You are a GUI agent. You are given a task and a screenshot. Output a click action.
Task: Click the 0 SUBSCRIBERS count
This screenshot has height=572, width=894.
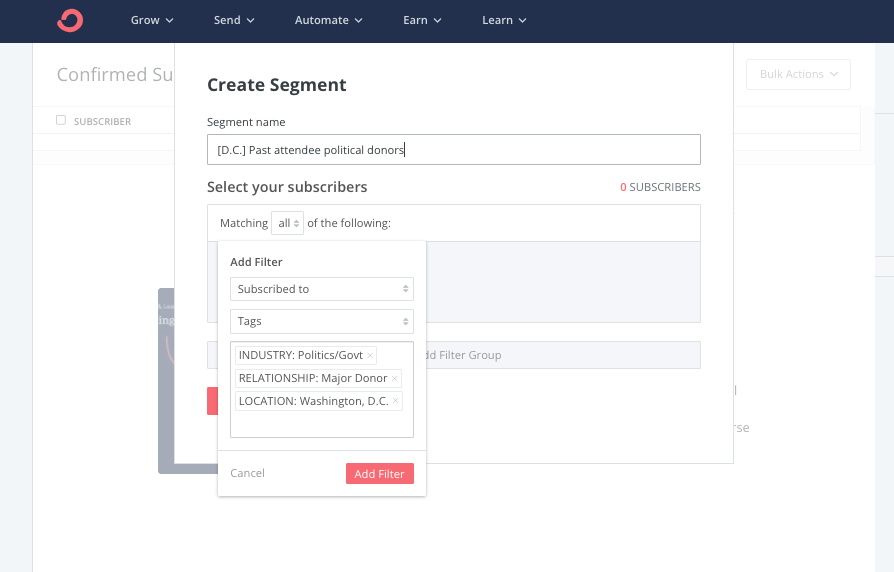[660, 187]
